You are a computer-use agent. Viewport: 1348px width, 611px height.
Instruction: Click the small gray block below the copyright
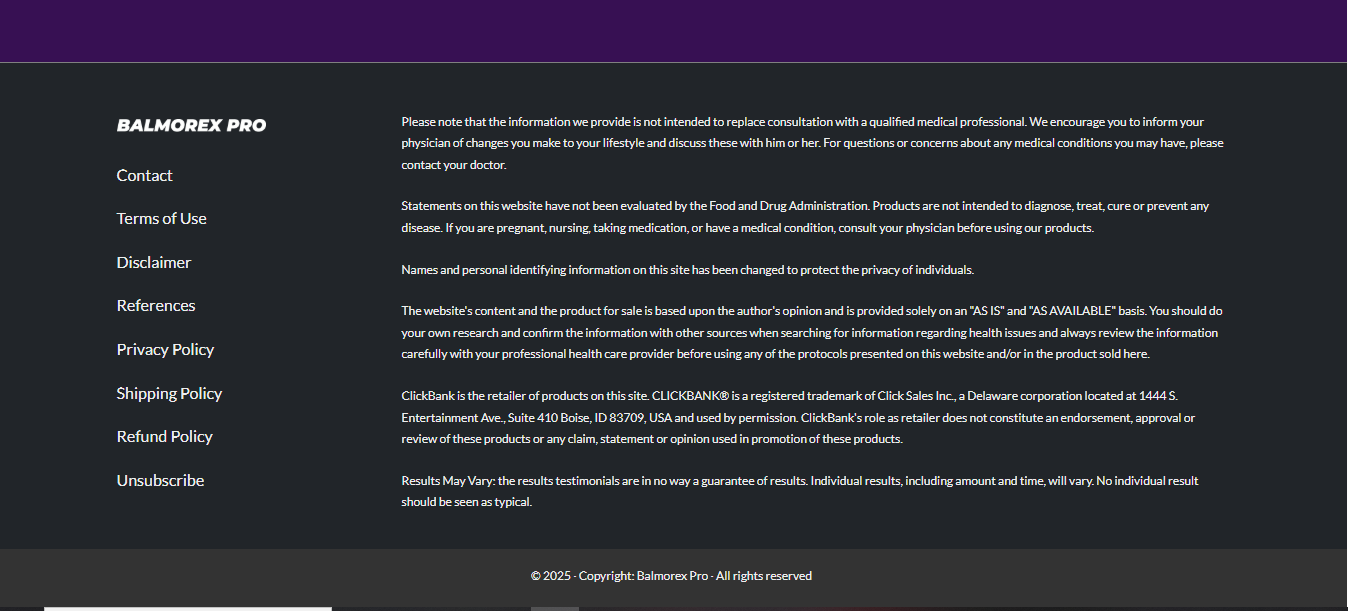coord(554,608)
